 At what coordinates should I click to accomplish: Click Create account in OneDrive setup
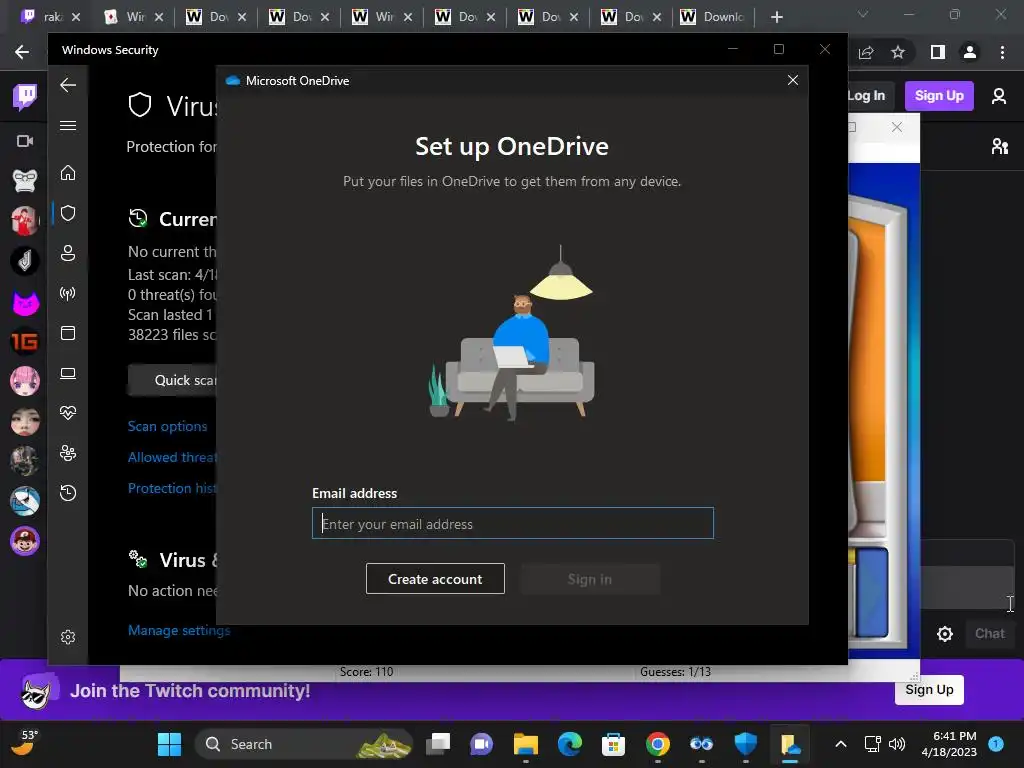[435, 579]
